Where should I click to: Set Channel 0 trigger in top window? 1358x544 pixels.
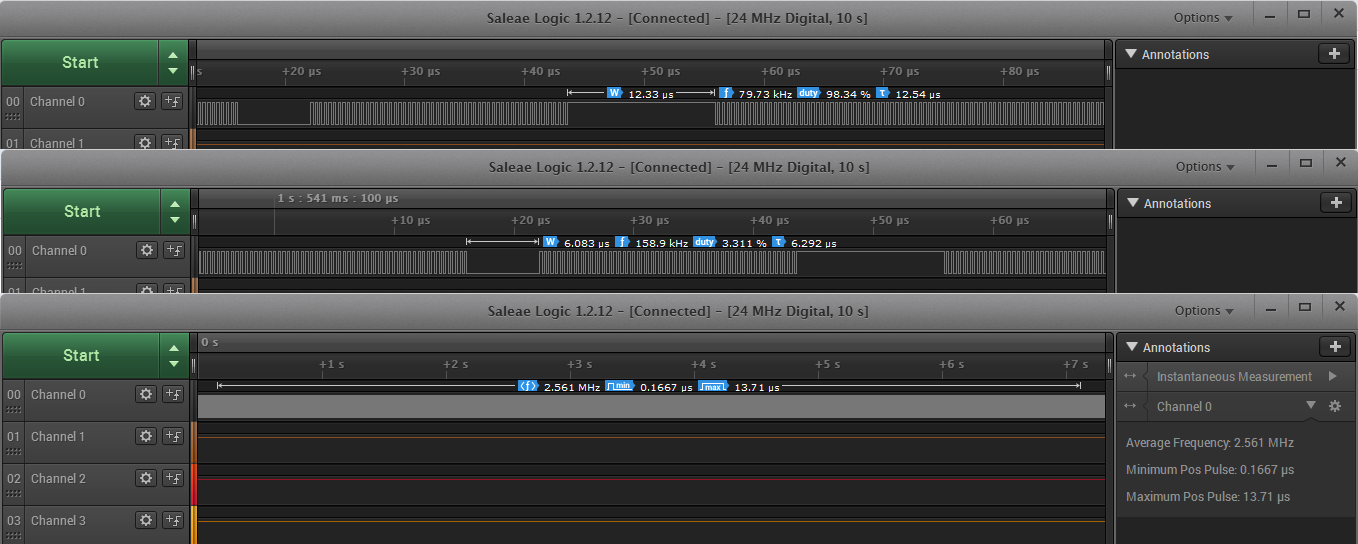[172, 101]
